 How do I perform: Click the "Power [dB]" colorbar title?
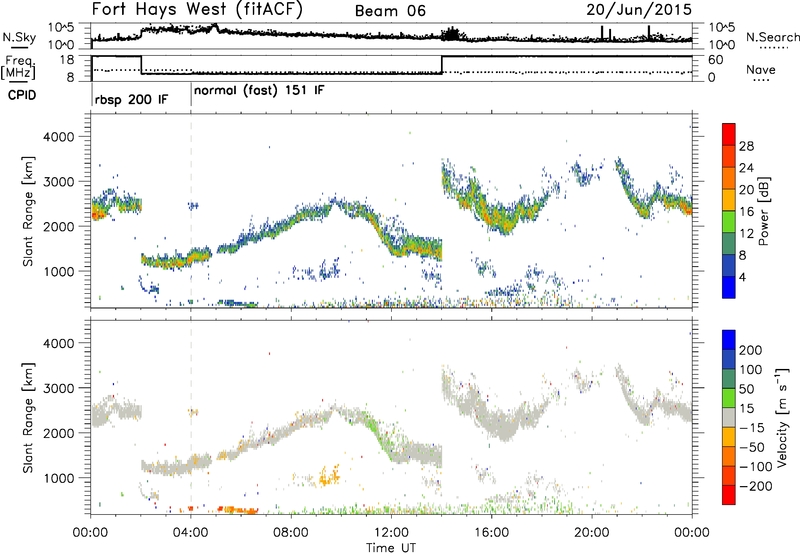pyautogui.click(x=763, y=212)
